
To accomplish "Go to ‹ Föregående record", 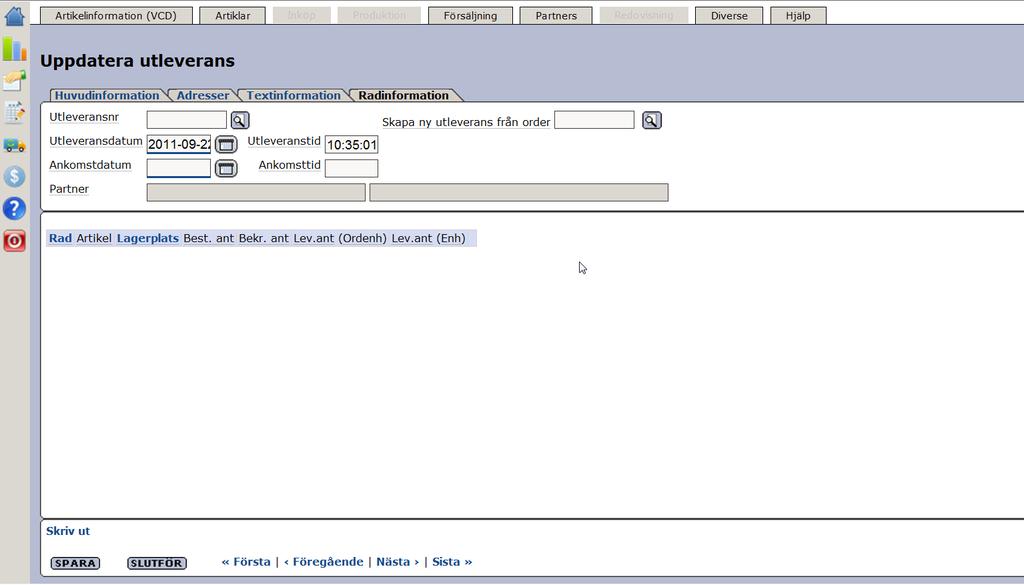I will (323, 561).
